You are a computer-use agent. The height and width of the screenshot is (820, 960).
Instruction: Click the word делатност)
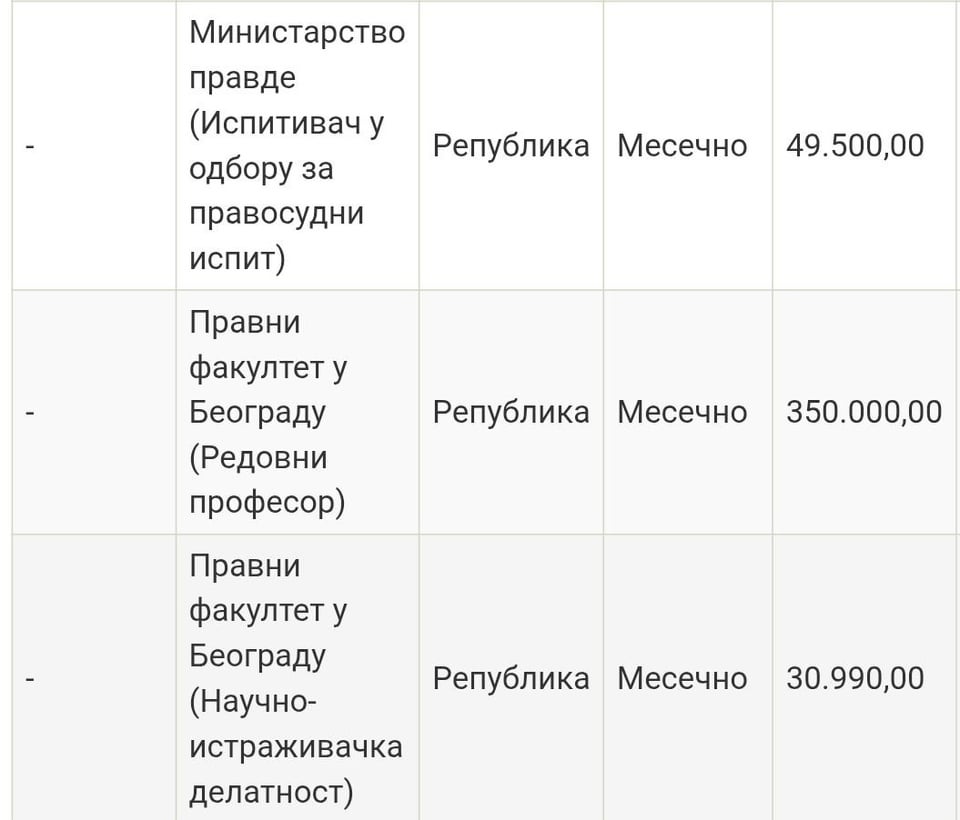point(271,792)
